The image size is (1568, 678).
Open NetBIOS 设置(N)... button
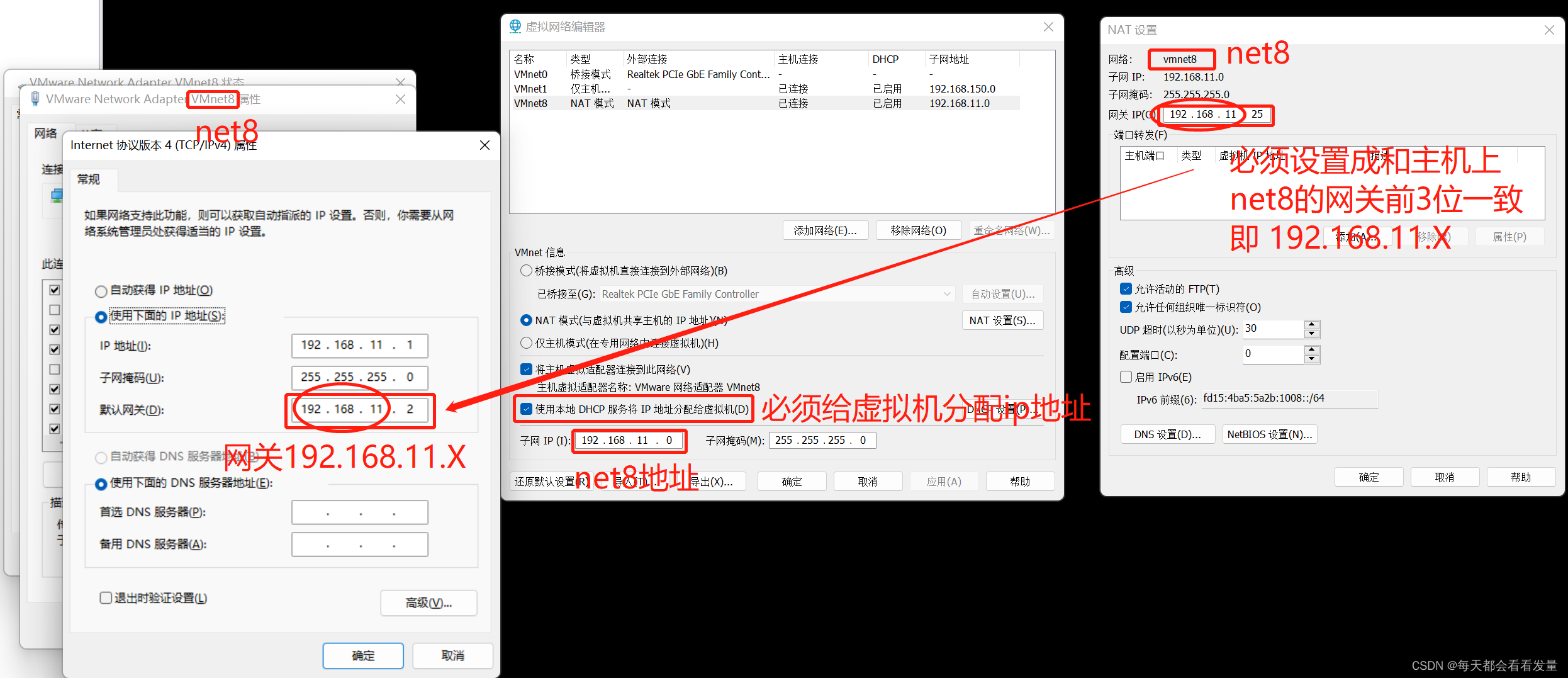coord(1270,434)
